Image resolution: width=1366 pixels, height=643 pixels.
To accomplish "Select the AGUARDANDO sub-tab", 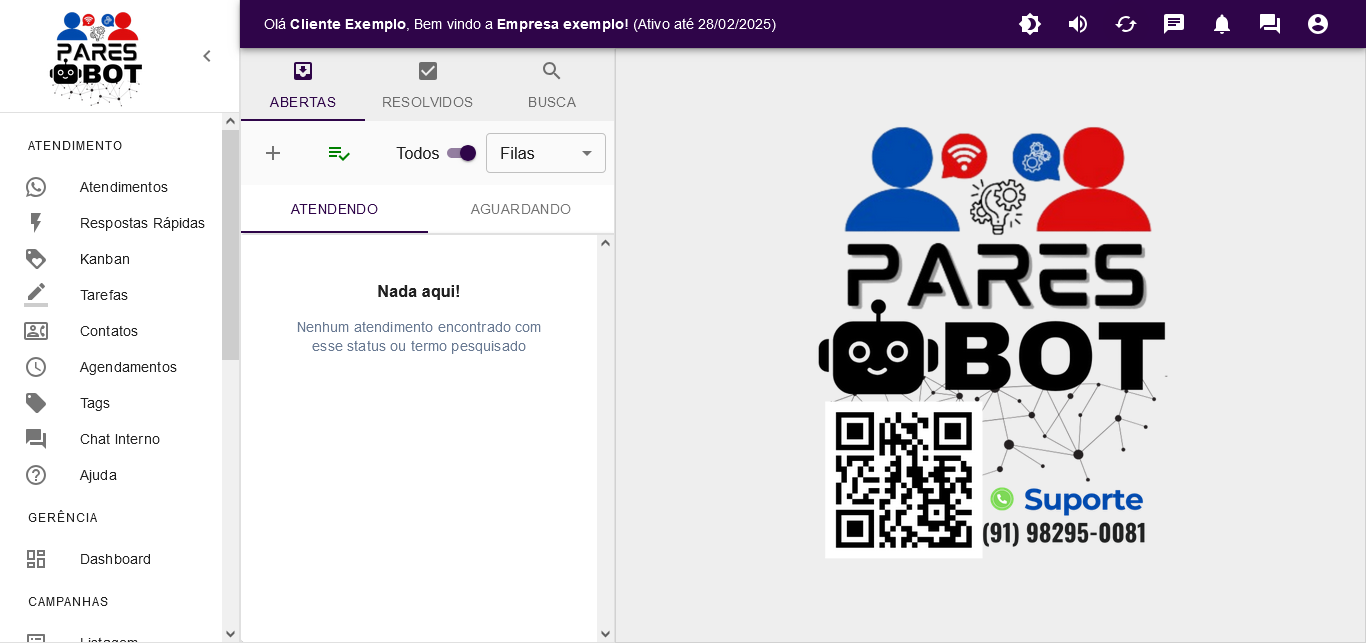I will pyautogui.click(x=521, y=209).
